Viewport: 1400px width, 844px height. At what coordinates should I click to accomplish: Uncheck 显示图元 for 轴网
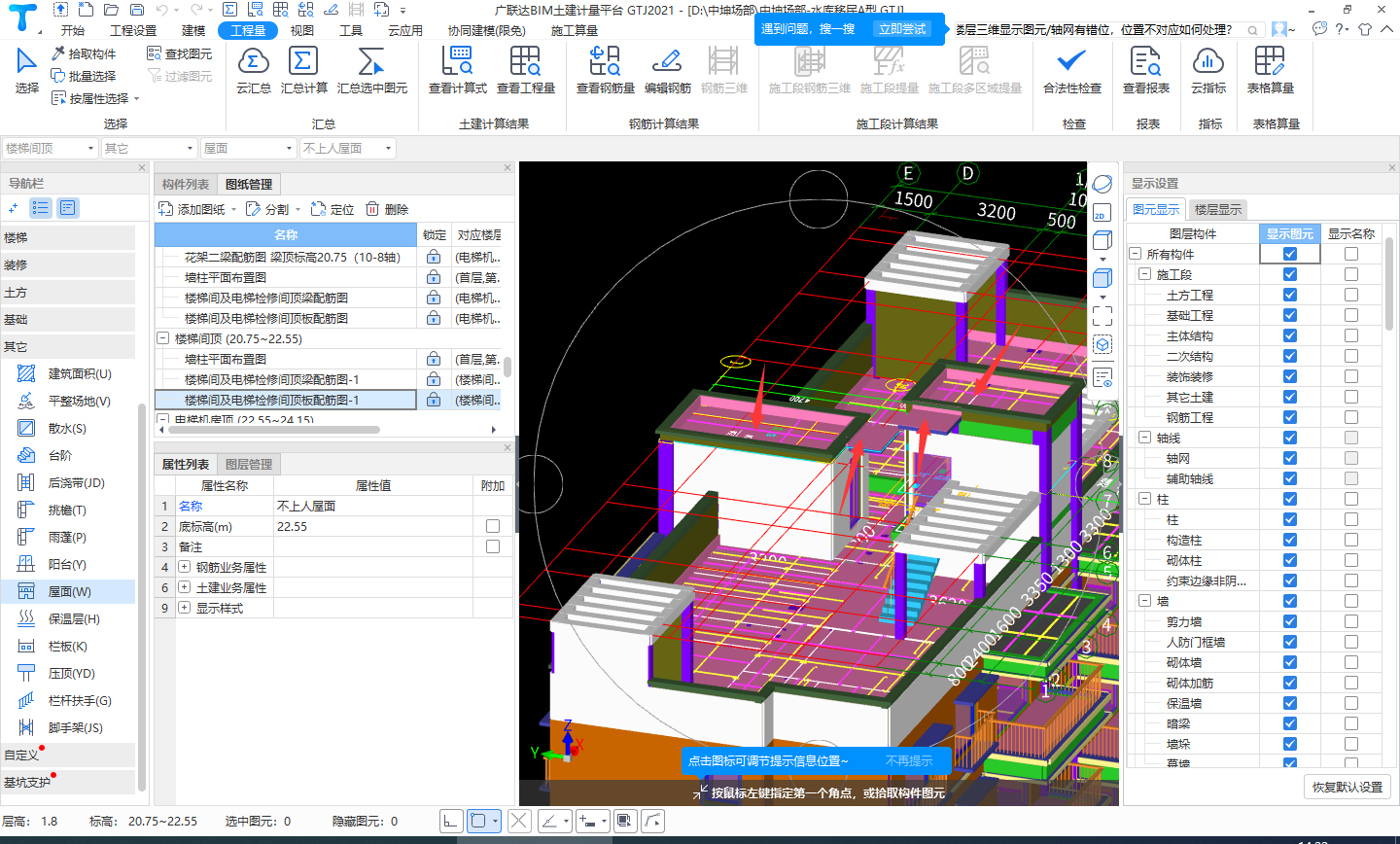tap(1289, 458)
